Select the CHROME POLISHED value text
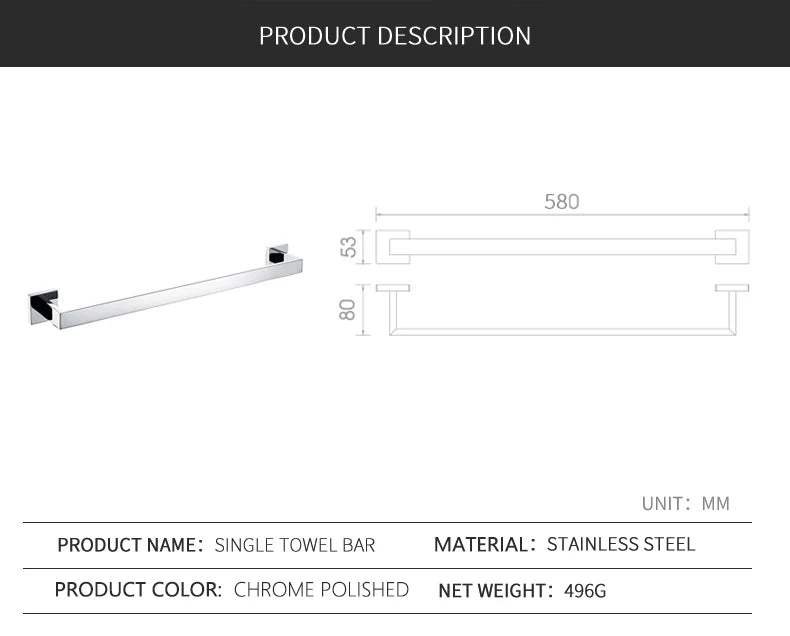 [x=321, y=590]
